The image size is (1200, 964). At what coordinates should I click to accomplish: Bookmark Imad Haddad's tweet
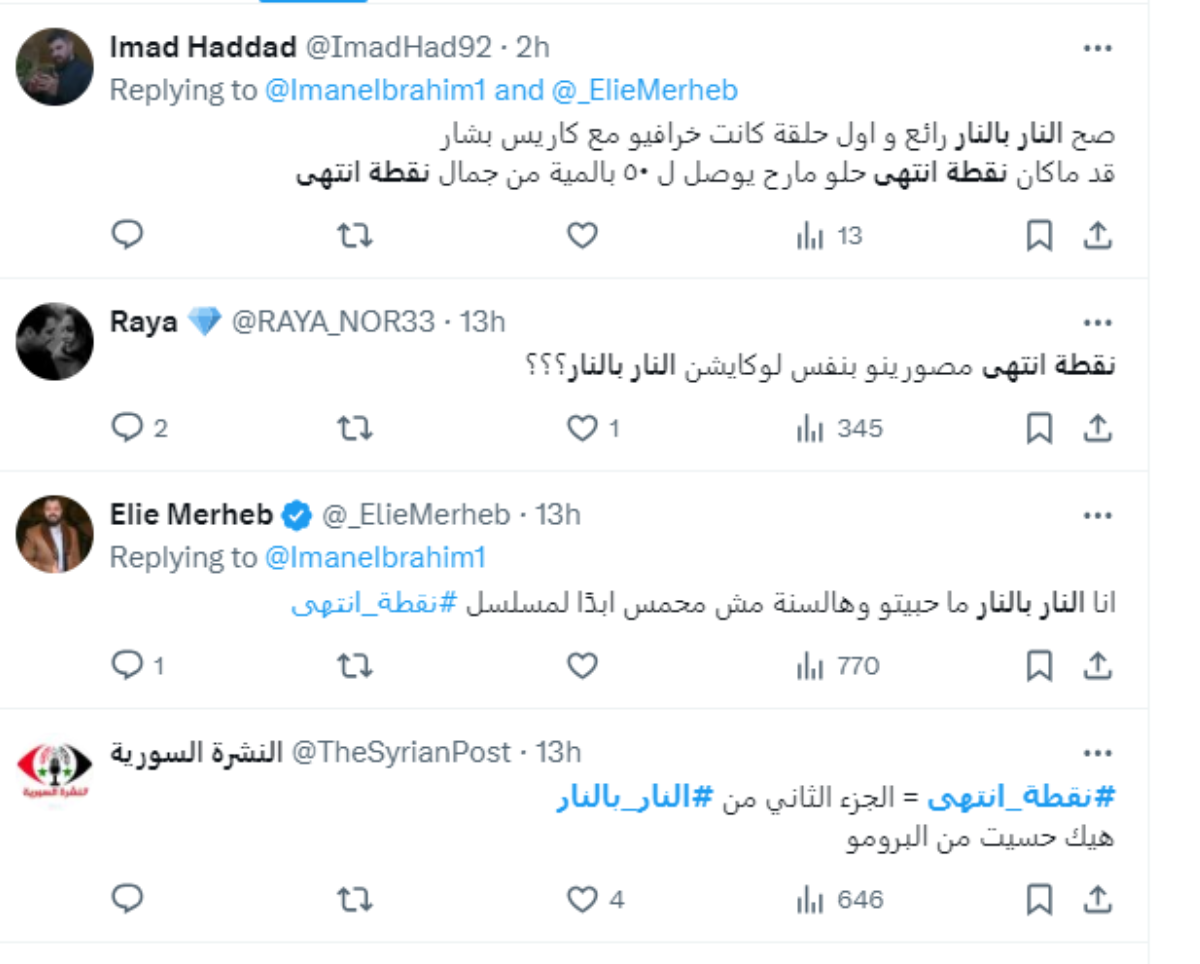1040,236
